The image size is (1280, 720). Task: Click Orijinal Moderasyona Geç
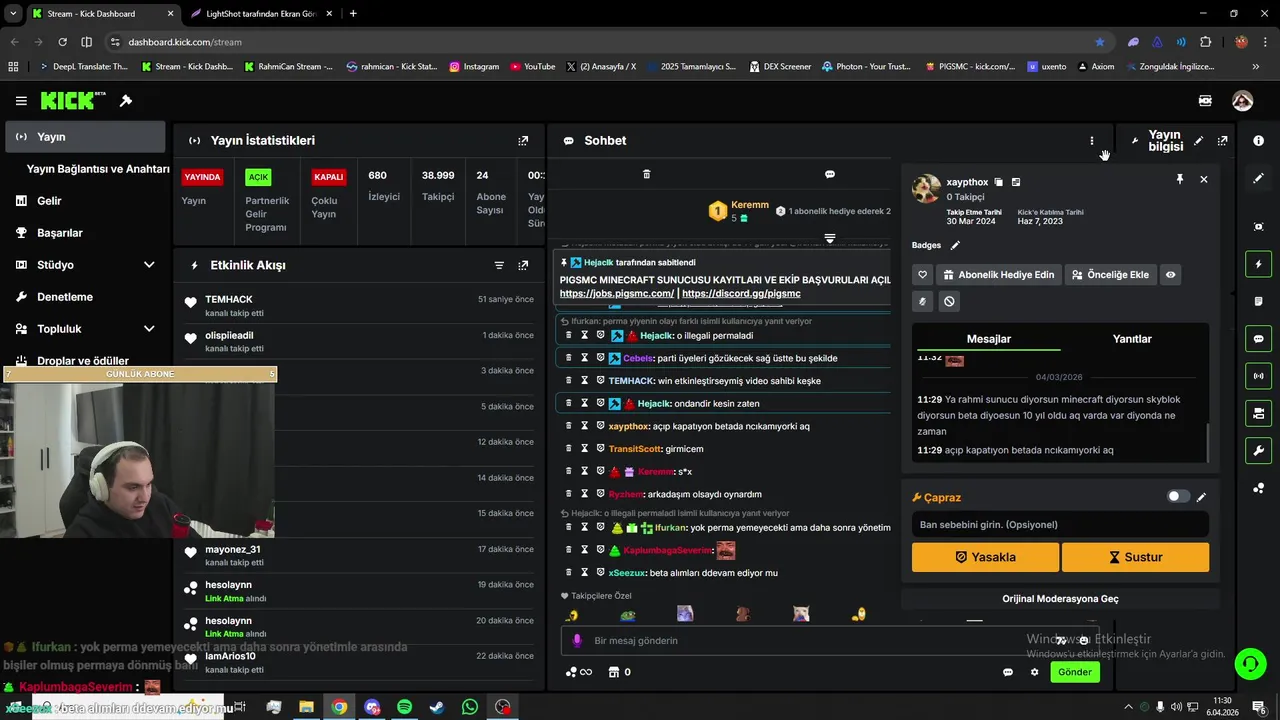(1060, 599)
